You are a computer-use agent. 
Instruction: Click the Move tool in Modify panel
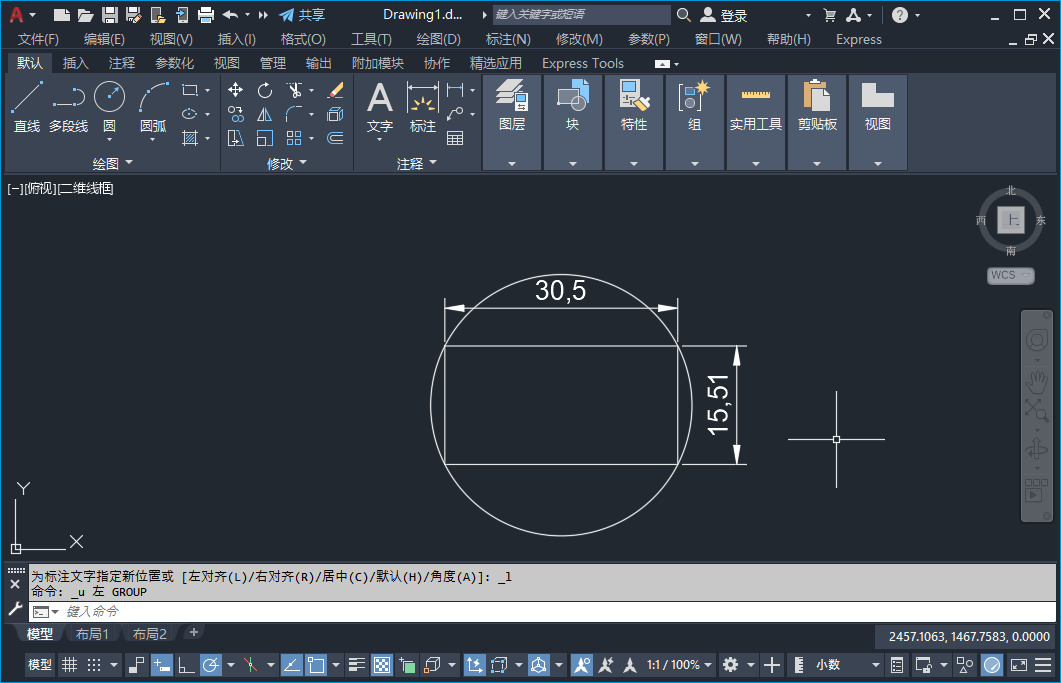[x=236, y=90]
